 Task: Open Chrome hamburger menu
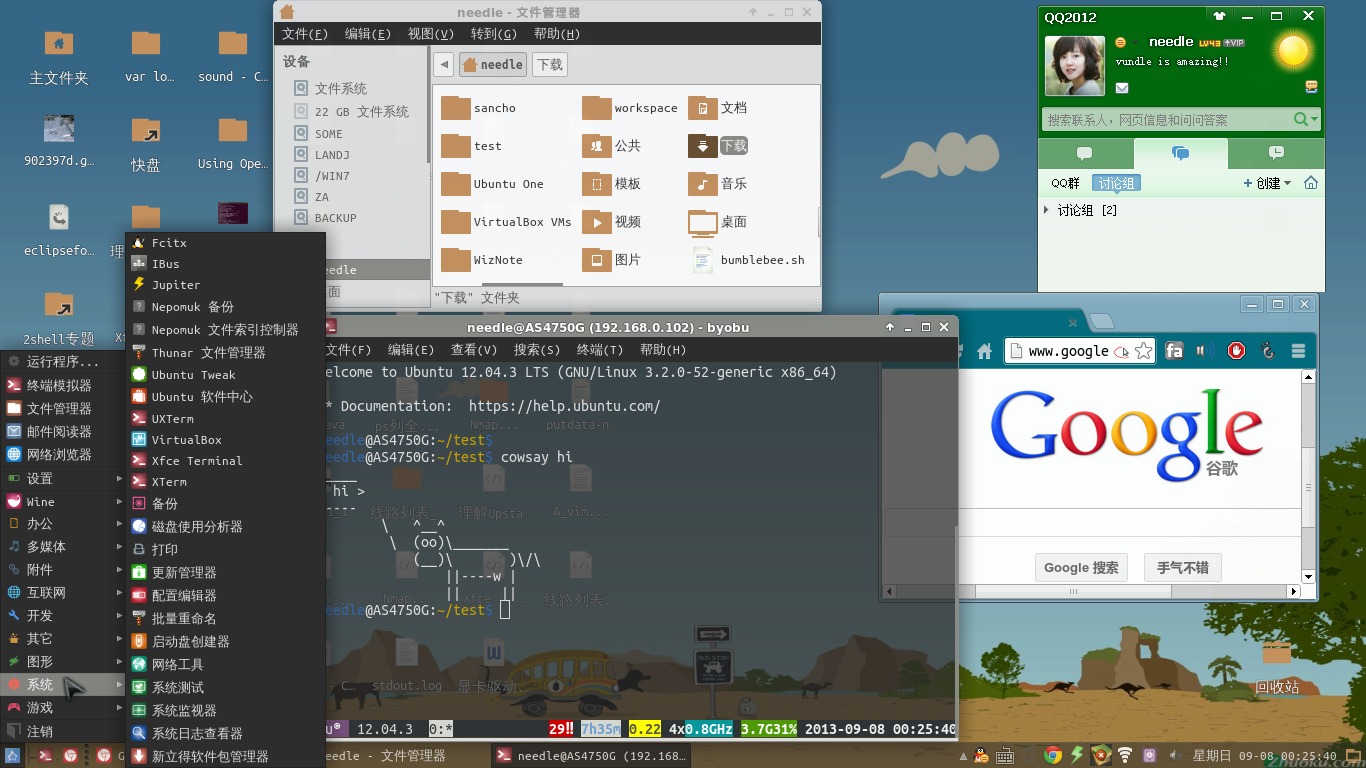pyautogui.click(x=1298, y=351)
